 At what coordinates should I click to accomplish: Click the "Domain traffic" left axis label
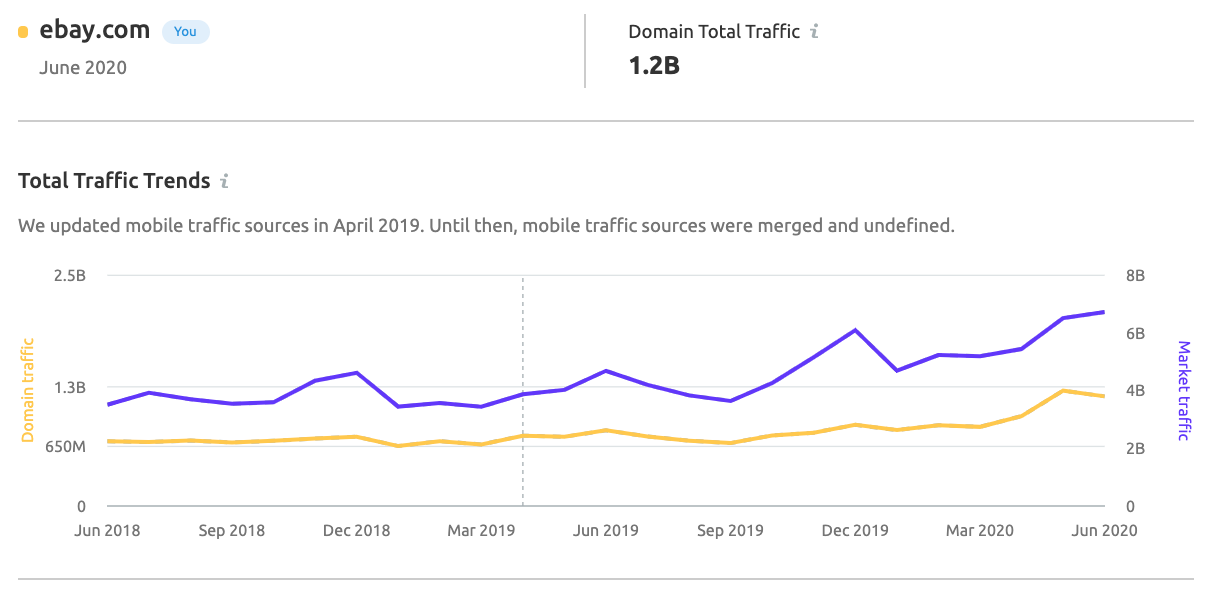pos(28,390)
